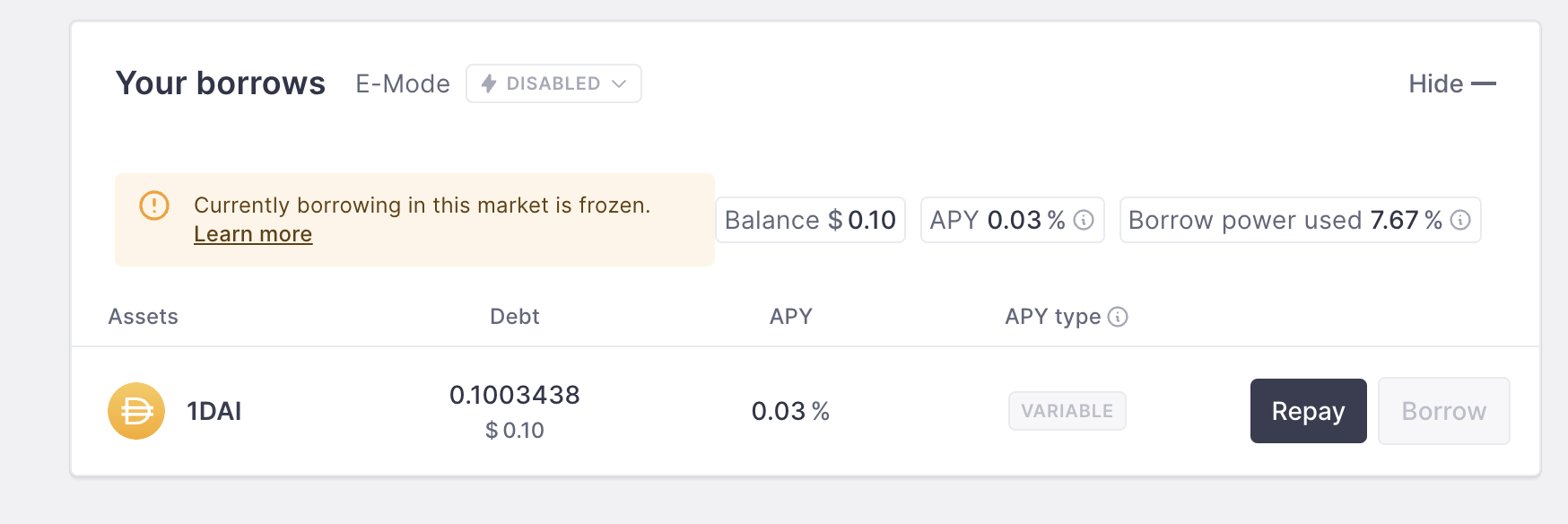Click the info icon next to APY type header

point(1118,317)
